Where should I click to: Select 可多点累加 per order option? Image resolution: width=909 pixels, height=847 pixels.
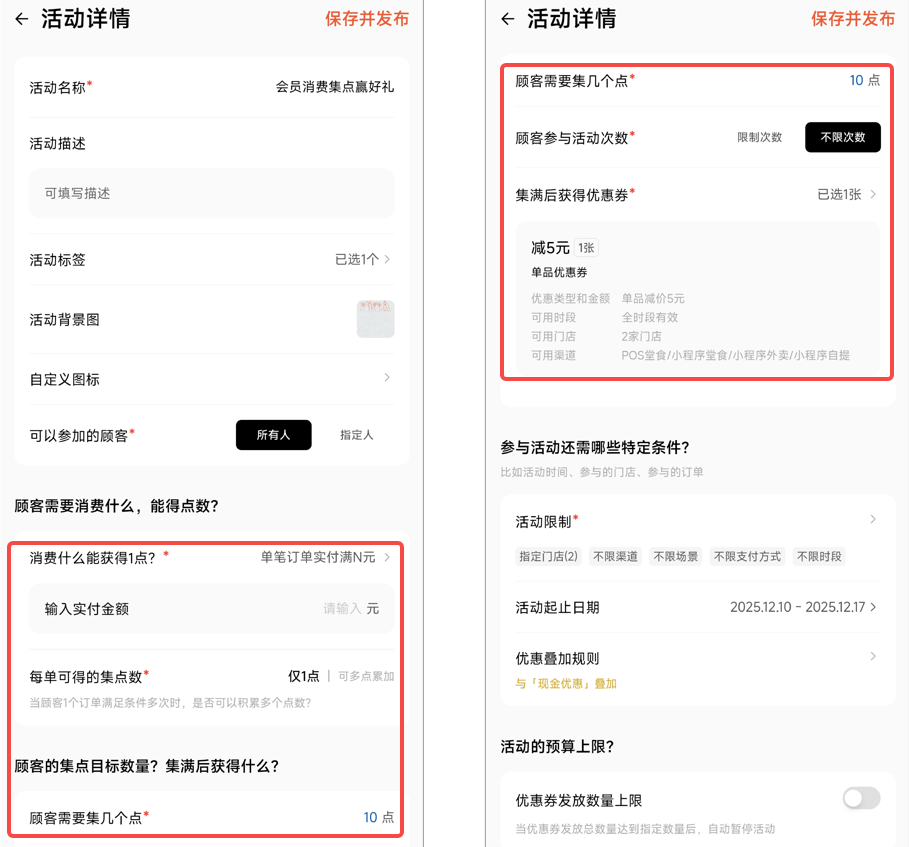pos(366,676)
